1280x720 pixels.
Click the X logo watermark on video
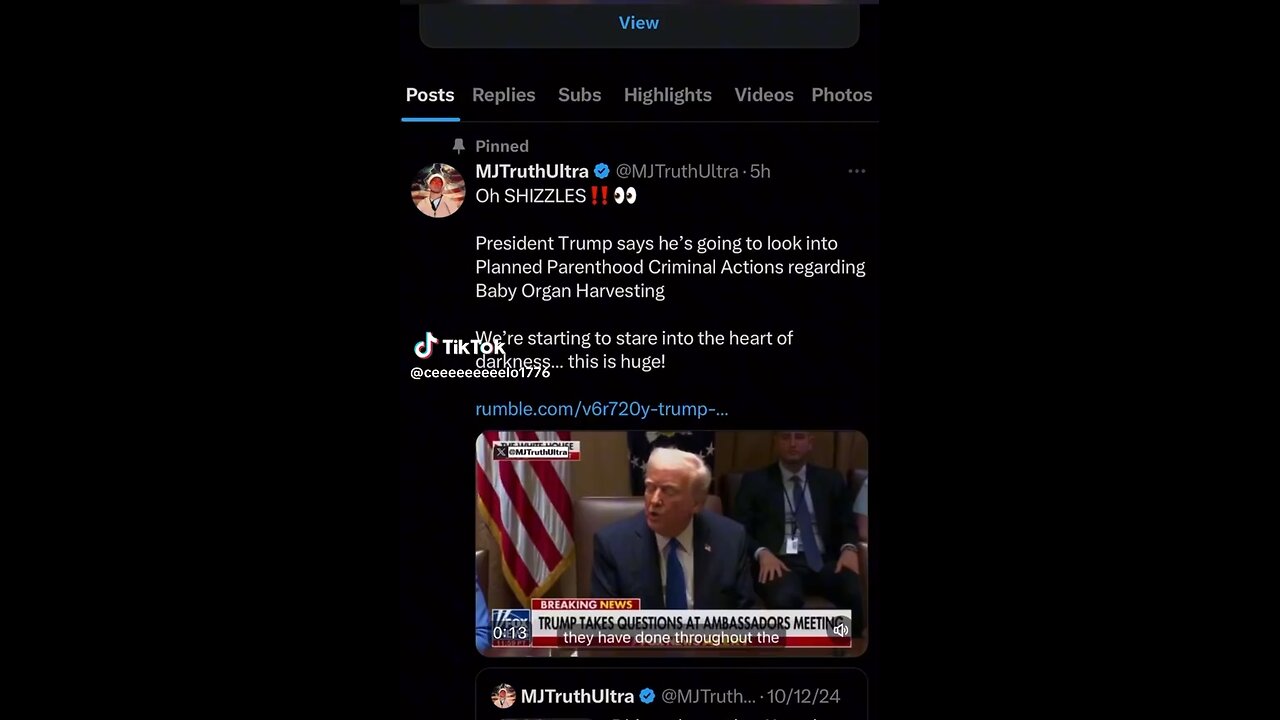point(501,452)
